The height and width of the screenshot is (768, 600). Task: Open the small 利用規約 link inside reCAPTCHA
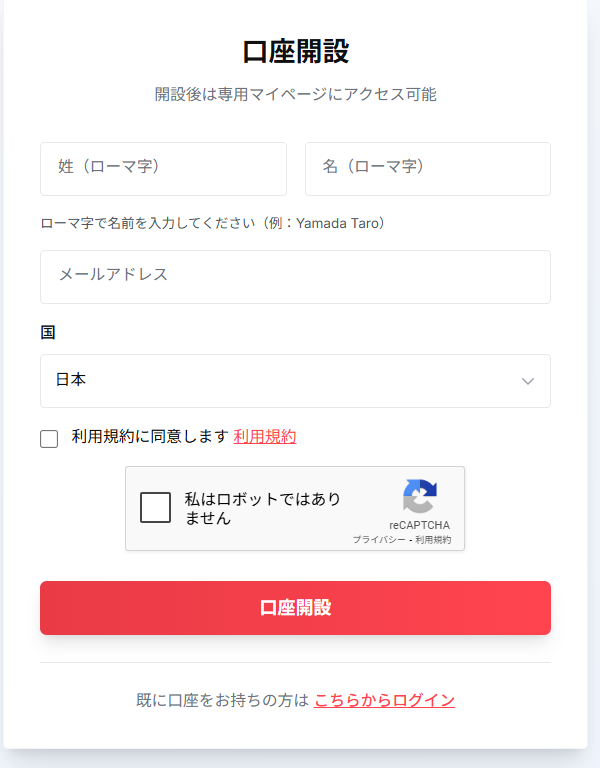point(433,540)
